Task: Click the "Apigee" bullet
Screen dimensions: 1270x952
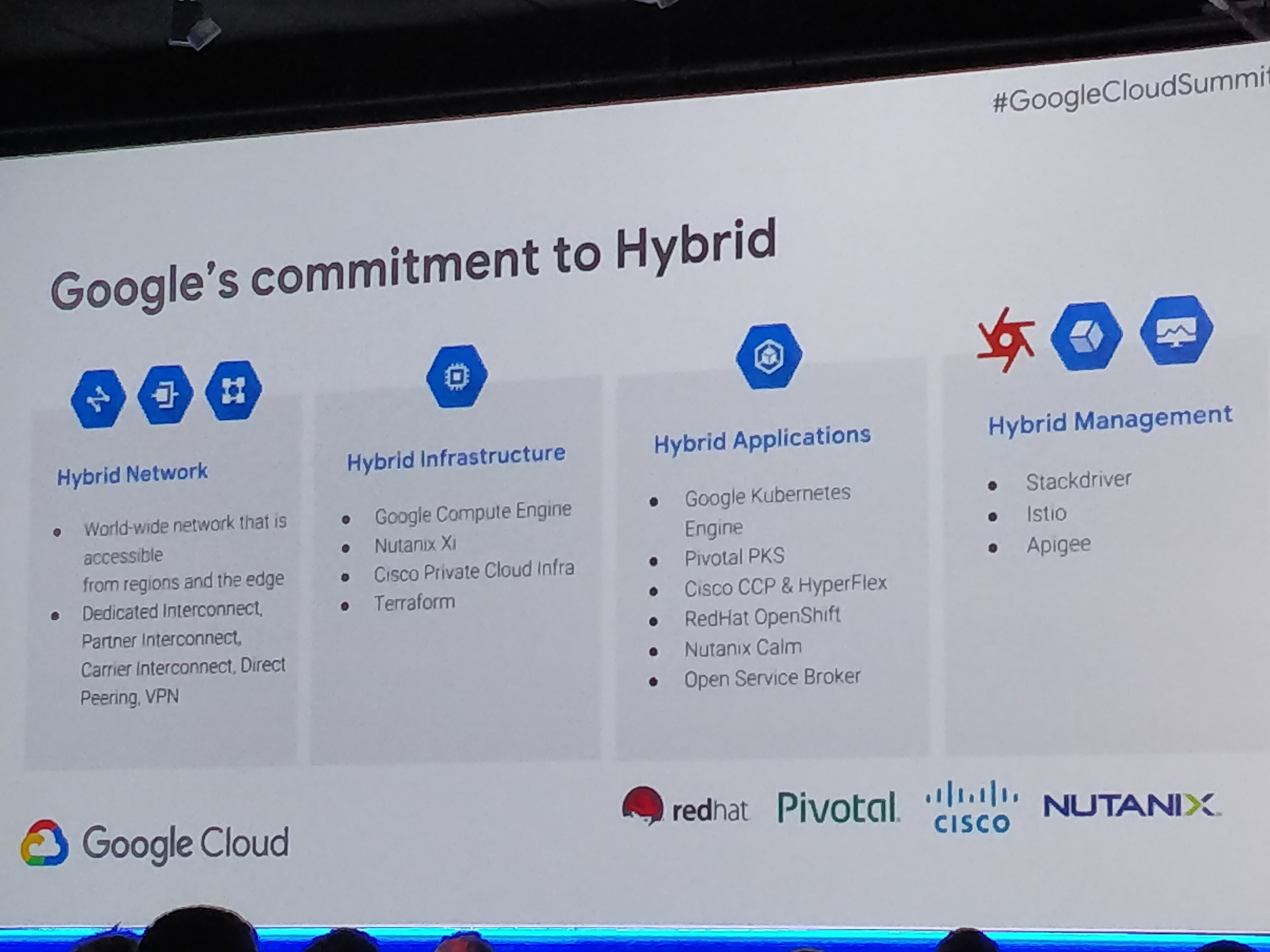Action: pos(1059,544)
